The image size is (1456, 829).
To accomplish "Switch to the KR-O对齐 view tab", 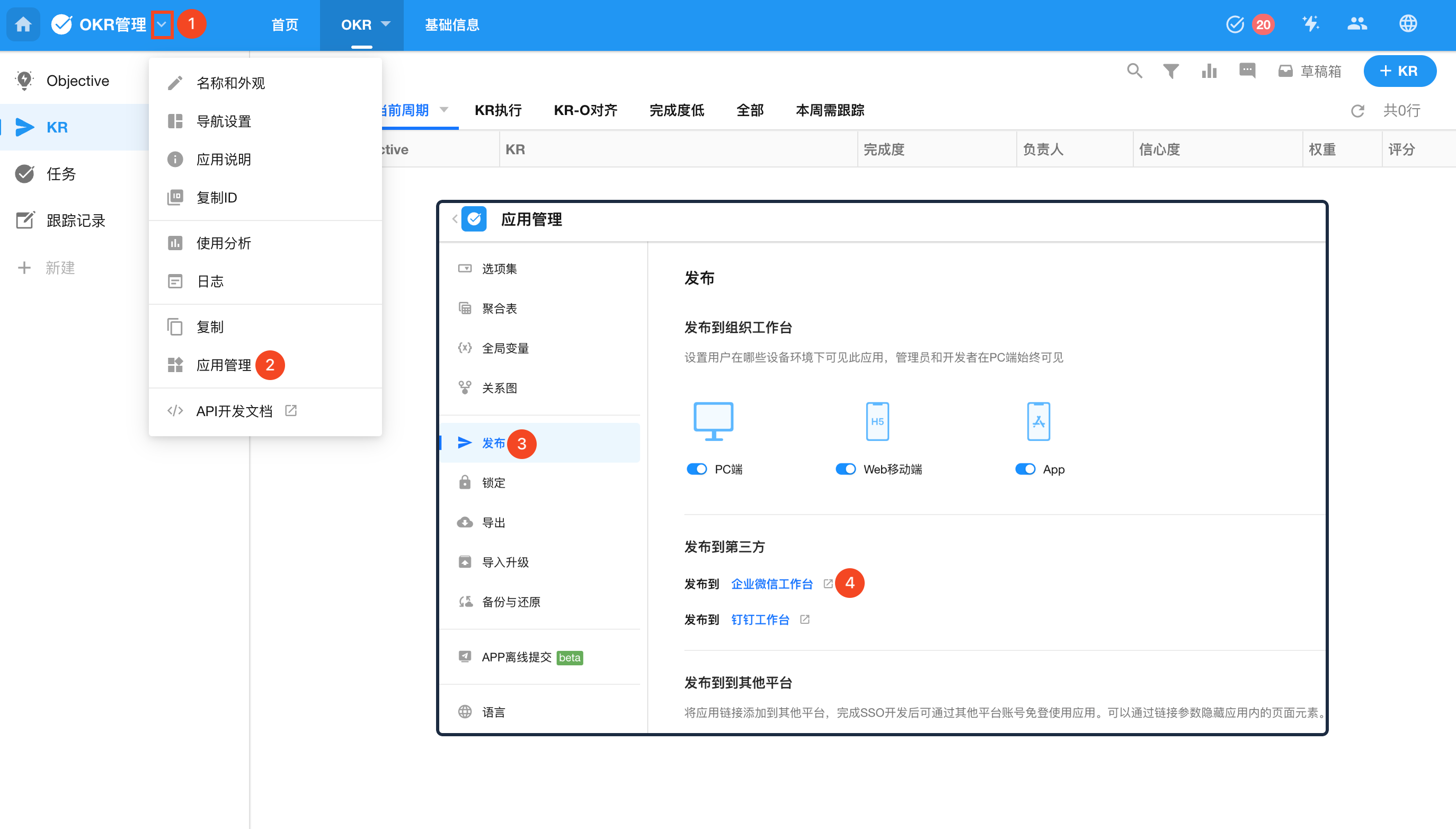I will point(585,110).
